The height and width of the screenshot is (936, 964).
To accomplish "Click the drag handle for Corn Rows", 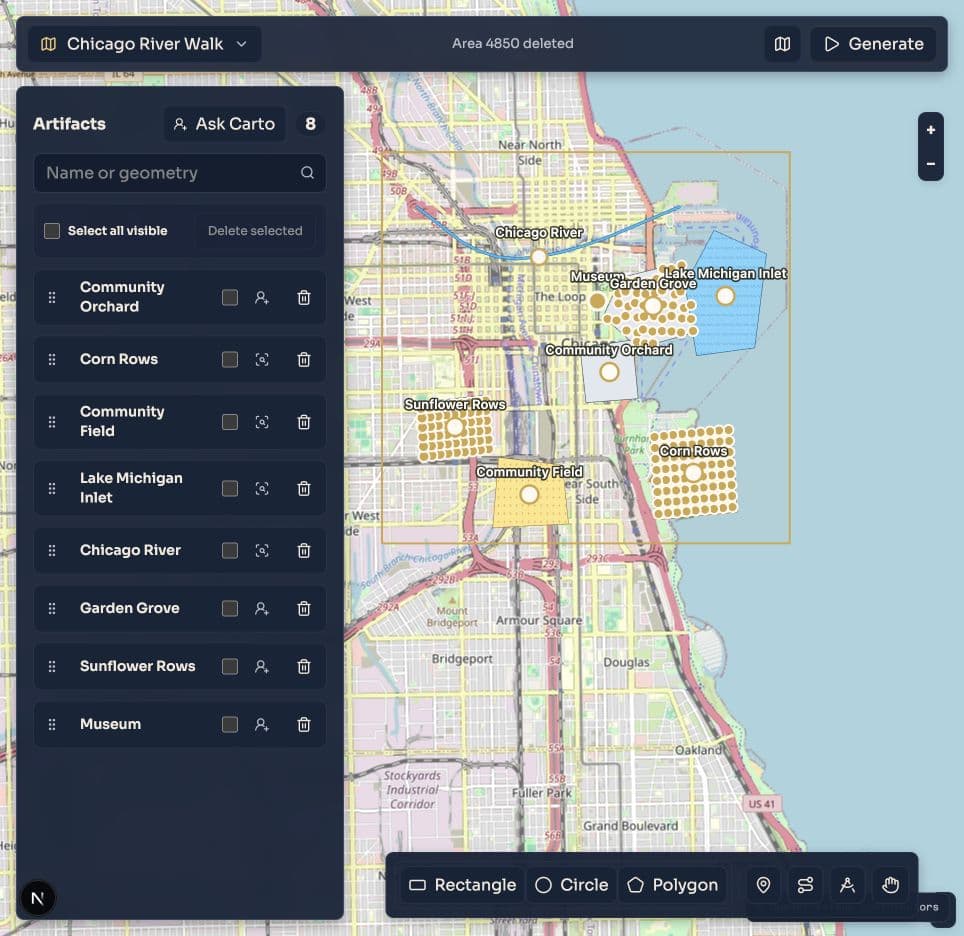I will tap(52, 359).
